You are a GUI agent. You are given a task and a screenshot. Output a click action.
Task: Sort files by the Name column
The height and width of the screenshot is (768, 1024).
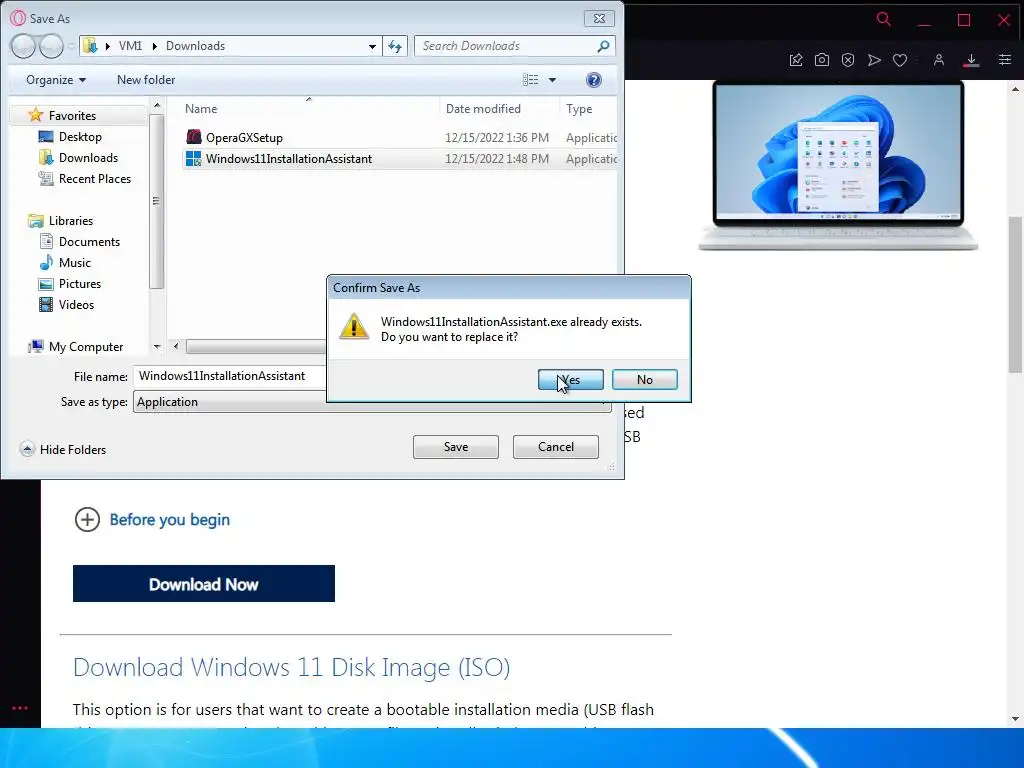coord(200,109)
